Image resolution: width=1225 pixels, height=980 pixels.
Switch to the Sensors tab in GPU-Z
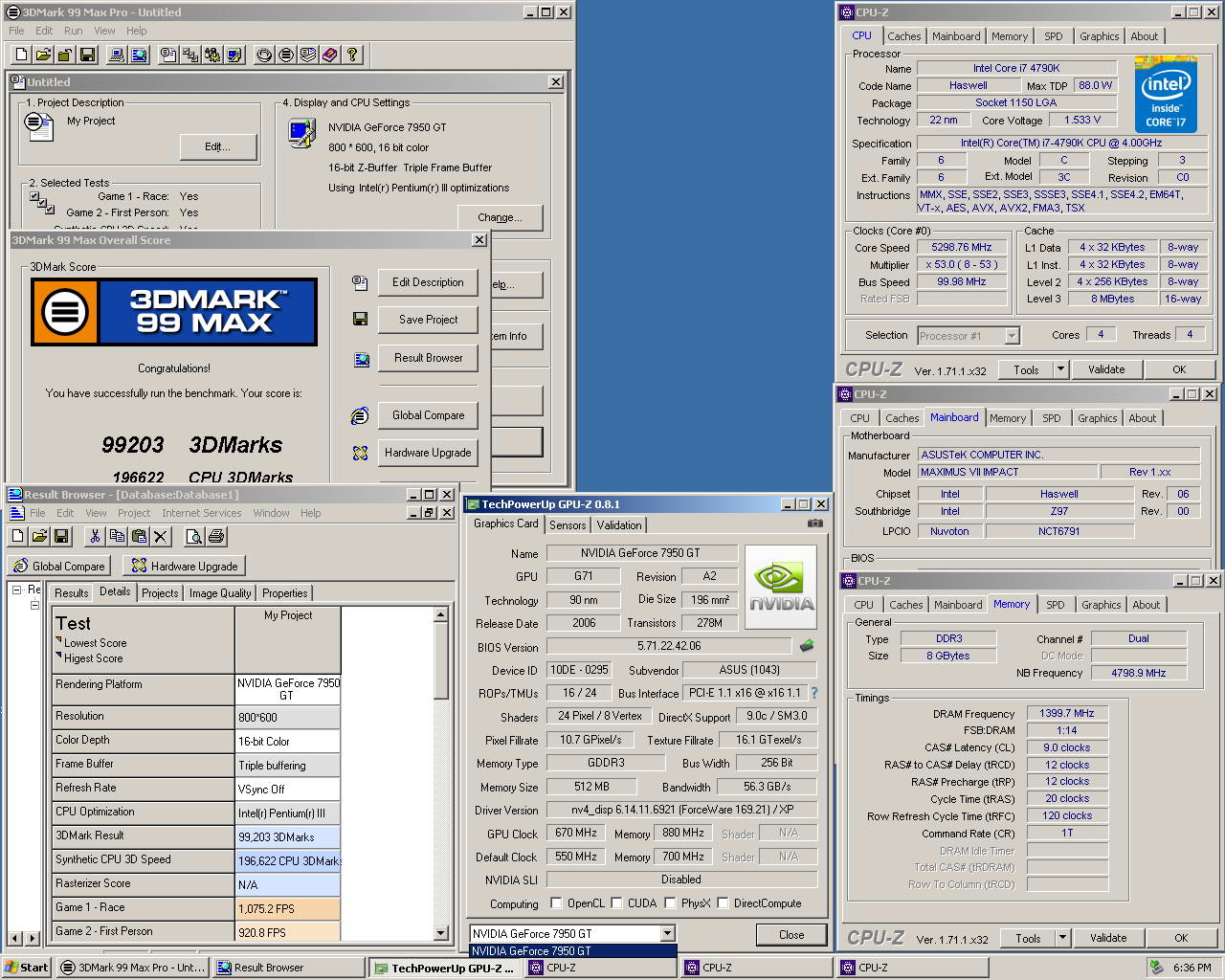[x=568, y=525]
